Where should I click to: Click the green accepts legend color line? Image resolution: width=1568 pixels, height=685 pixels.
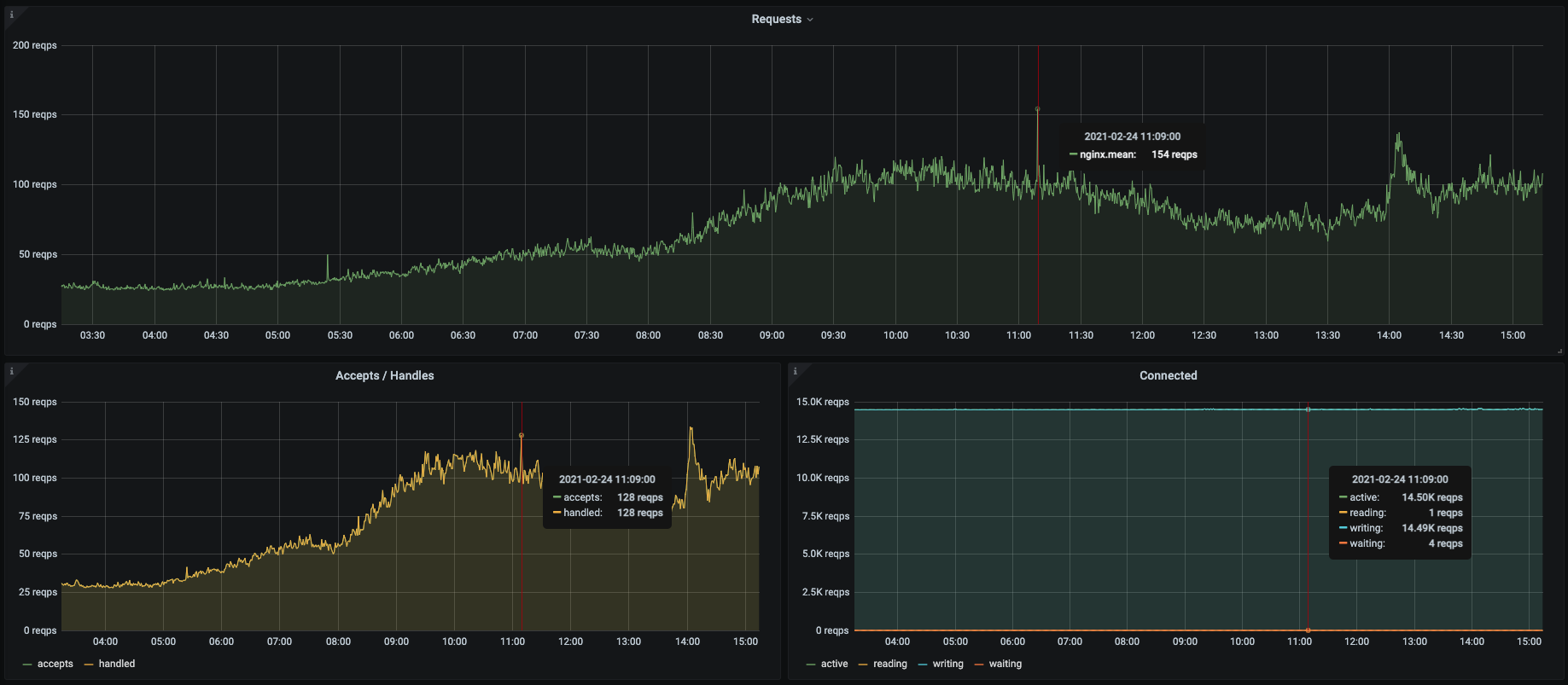tap(27, 664)
